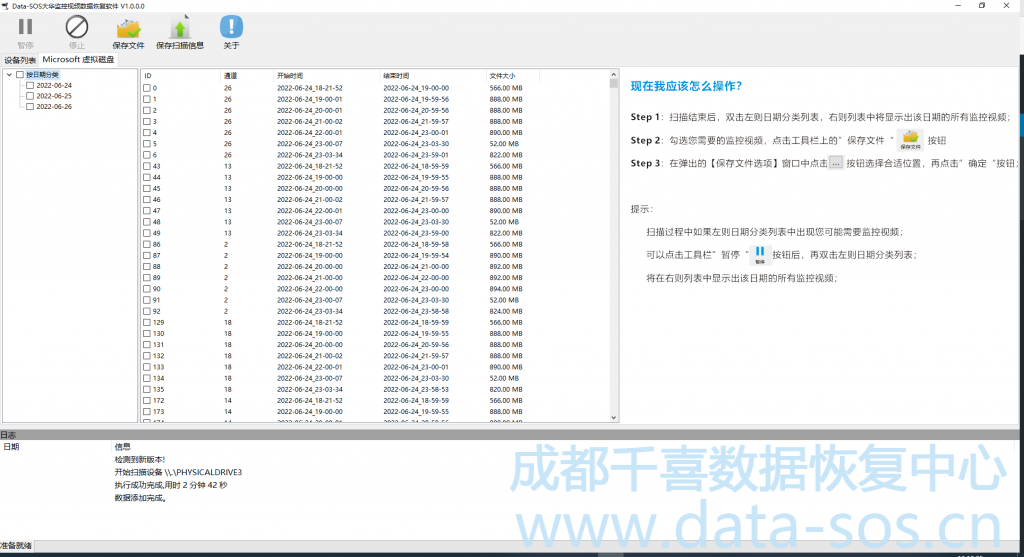Click the 准备就绪 status bar text
The width and height of the screenshot is (1024, 557).
(x=16, y=546)
